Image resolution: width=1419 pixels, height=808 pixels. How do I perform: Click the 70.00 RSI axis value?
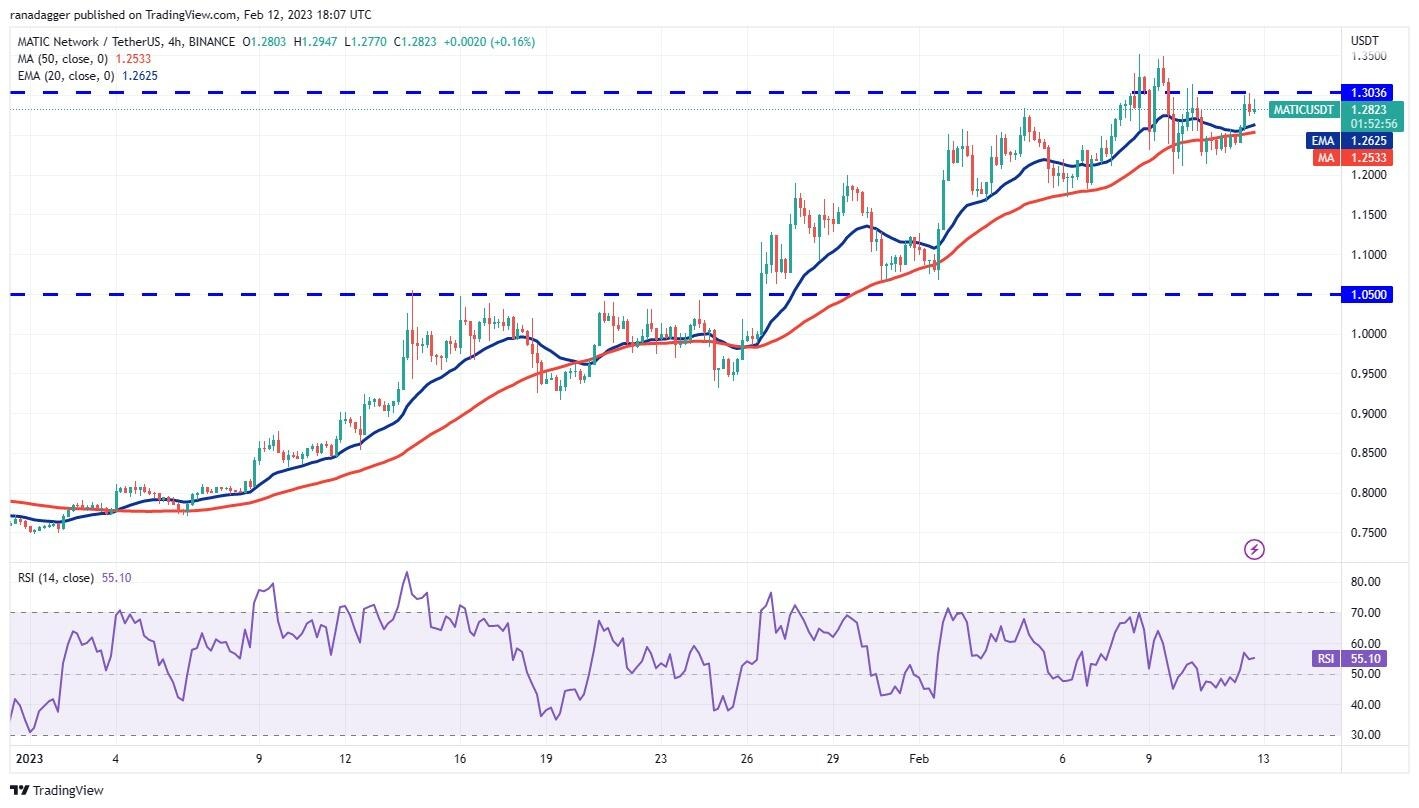pos(1368,613)
